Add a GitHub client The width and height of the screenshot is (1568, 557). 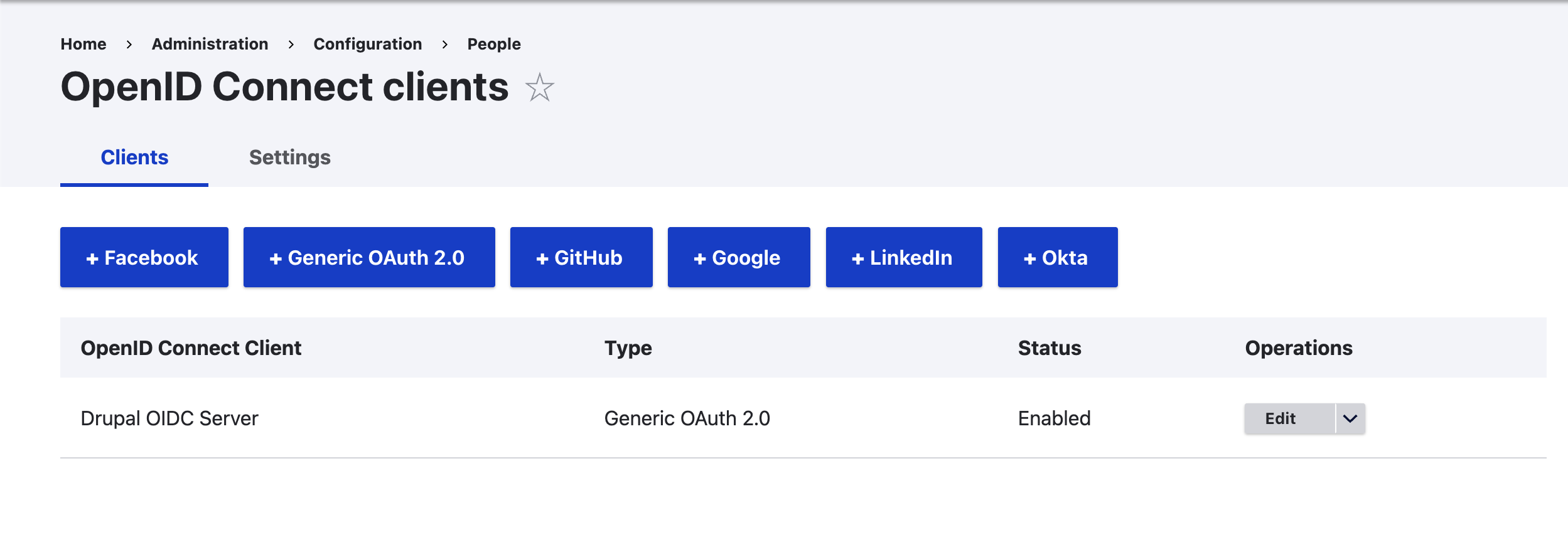[581, 258]
